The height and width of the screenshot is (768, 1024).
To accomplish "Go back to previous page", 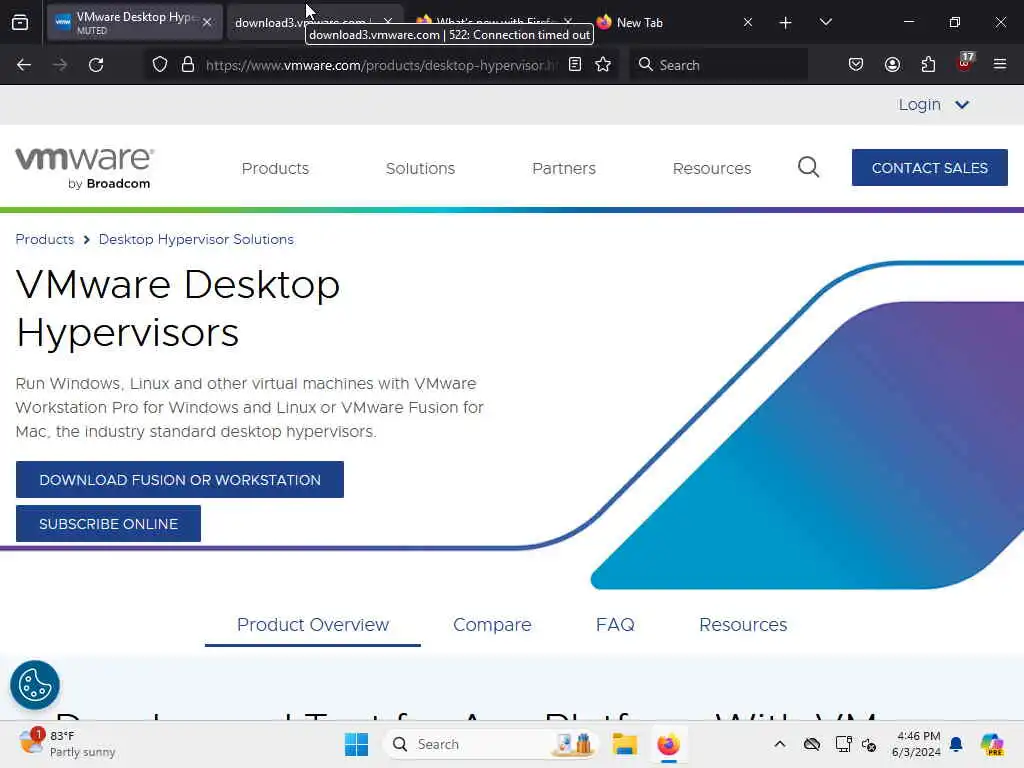I will (x=24, y=65).
